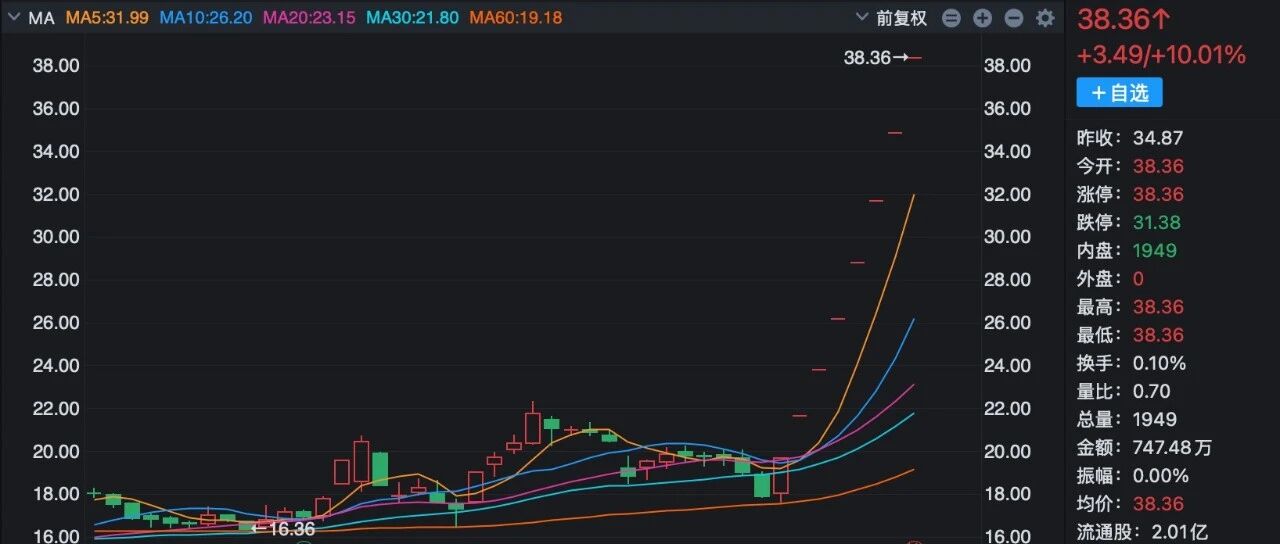Click the MA60:19.18 indicator label

[x=515, y=18]
